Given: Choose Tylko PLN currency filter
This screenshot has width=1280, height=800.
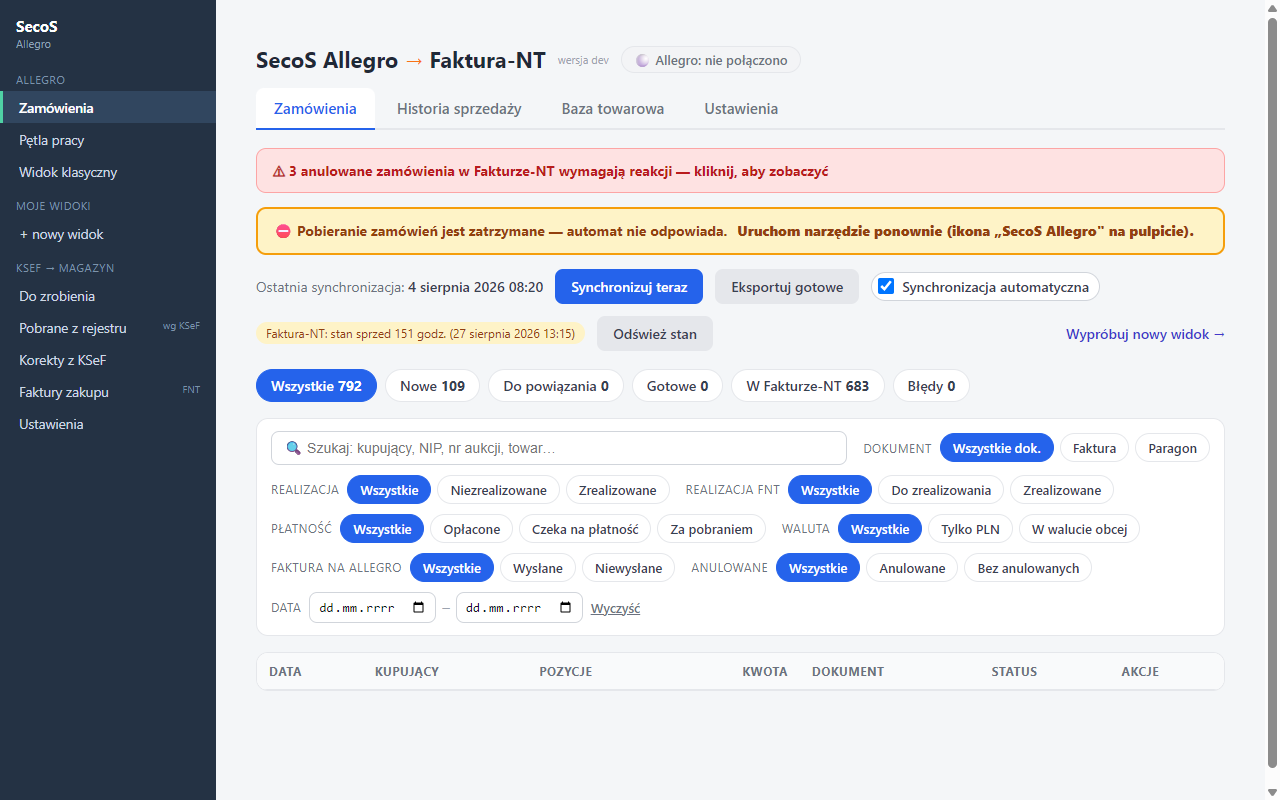Looking at the screenshot, I should click(970, 529).
